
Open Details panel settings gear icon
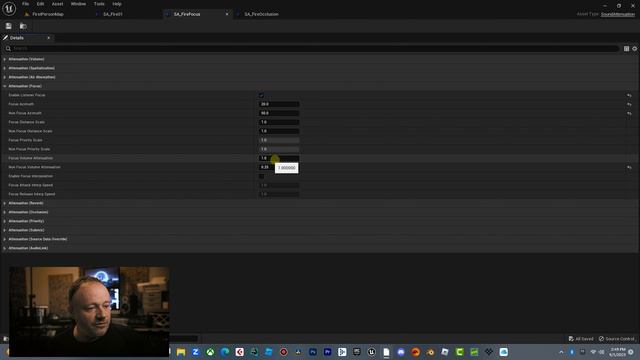click(x=635, y=49)
